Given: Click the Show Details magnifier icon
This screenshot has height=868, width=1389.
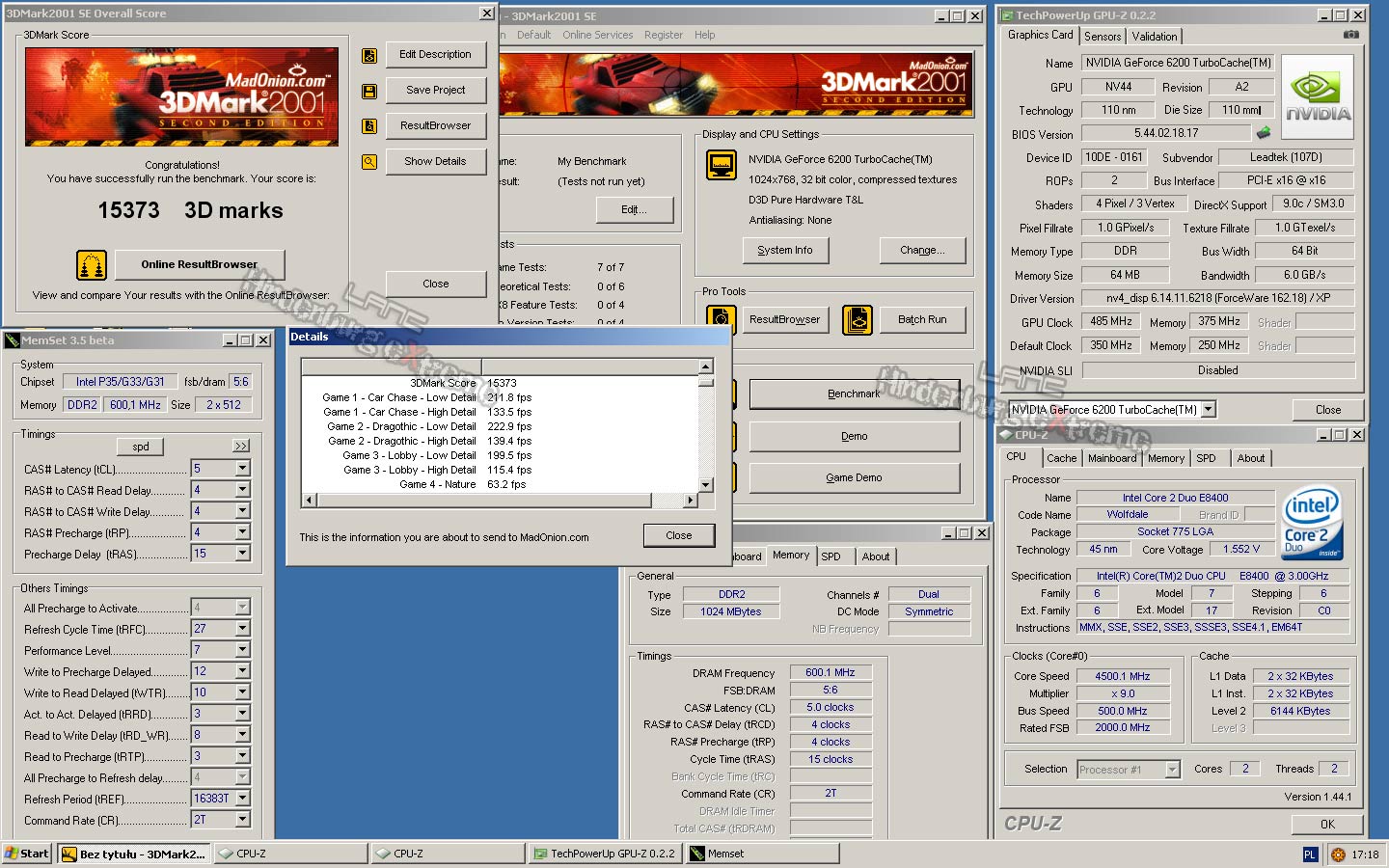Looking at the screenshot, I should (x=369, y=162).
